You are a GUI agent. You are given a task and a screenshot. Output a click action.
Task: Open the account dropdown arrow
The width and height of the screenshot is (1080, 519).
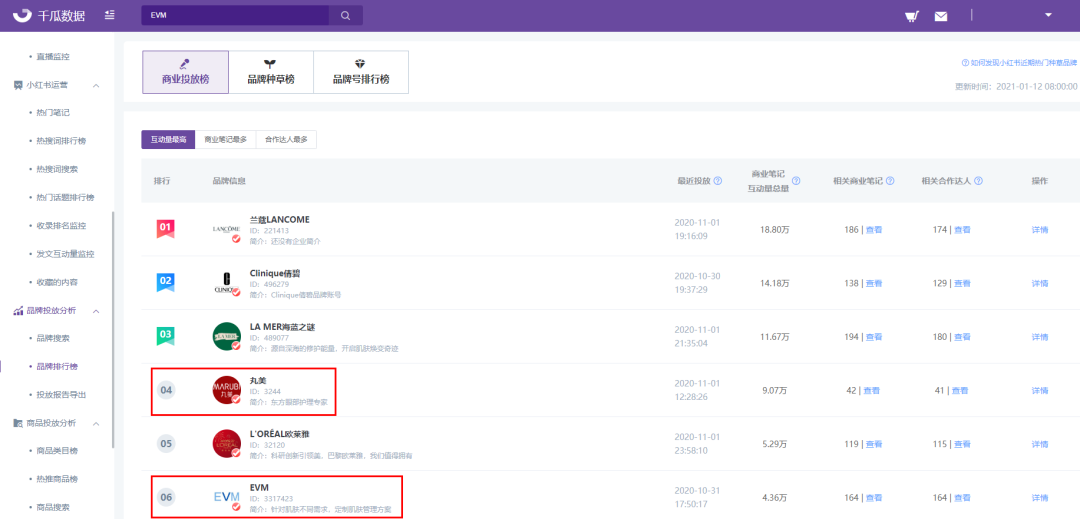pos(1048,14)
